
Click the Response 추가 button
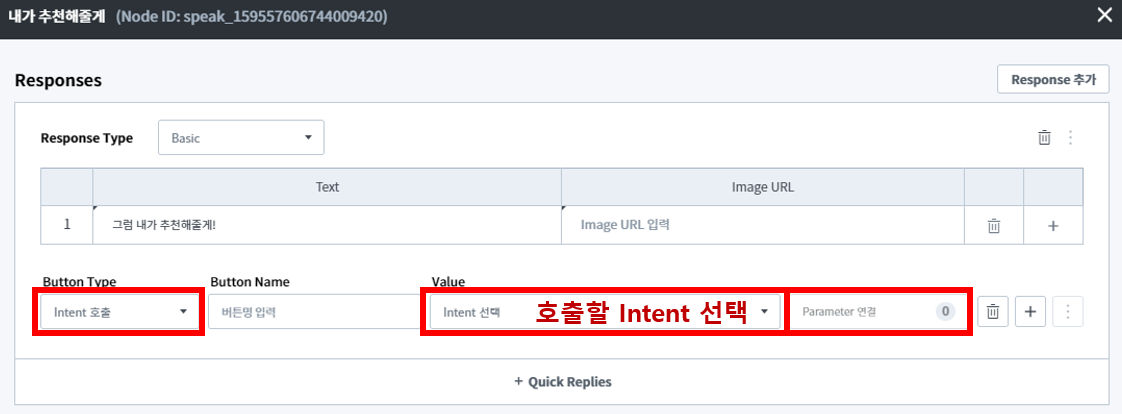point(1053,79)
